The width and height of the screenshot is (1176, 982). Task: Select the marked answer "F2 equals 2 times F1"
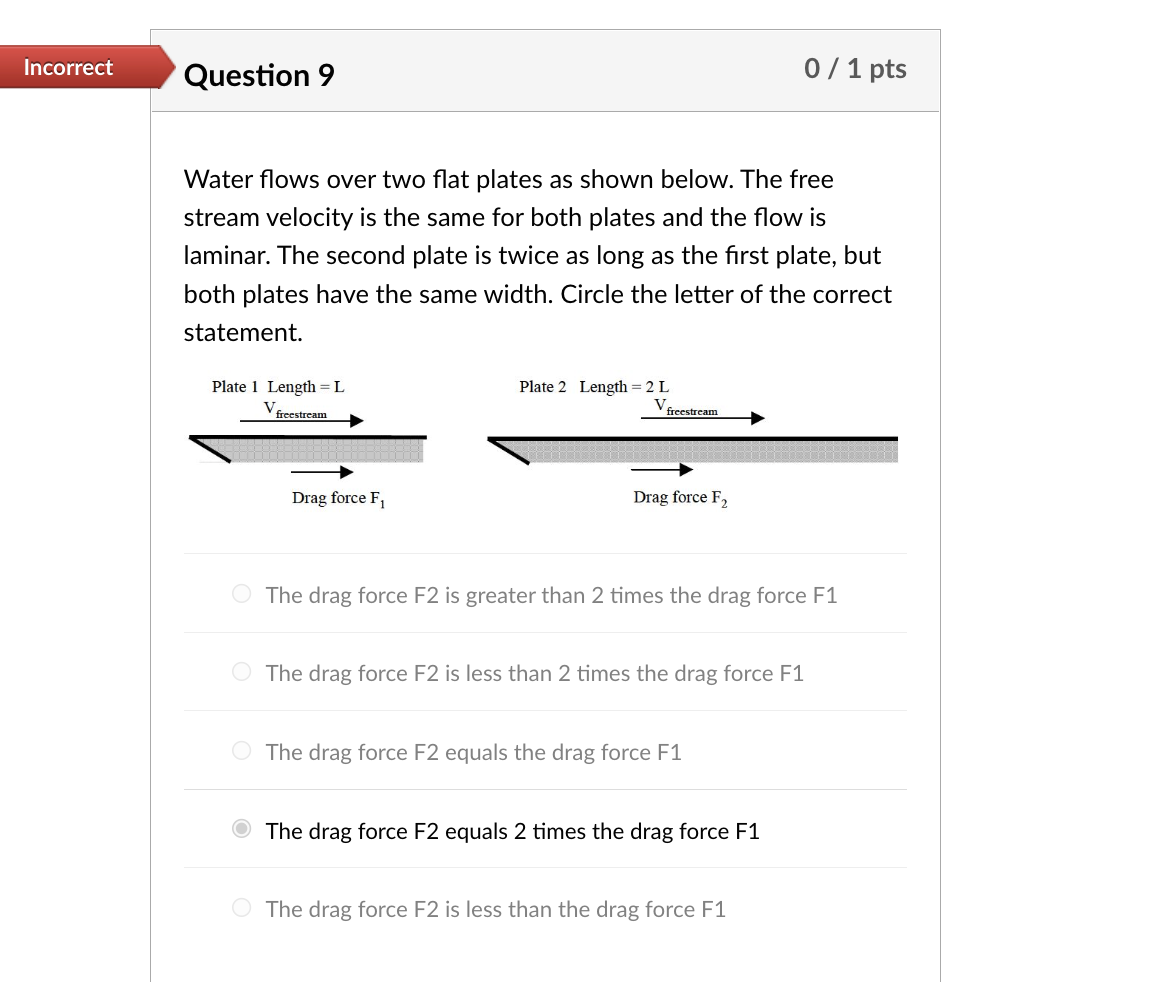pyautogui.click(x=512, y=831)
